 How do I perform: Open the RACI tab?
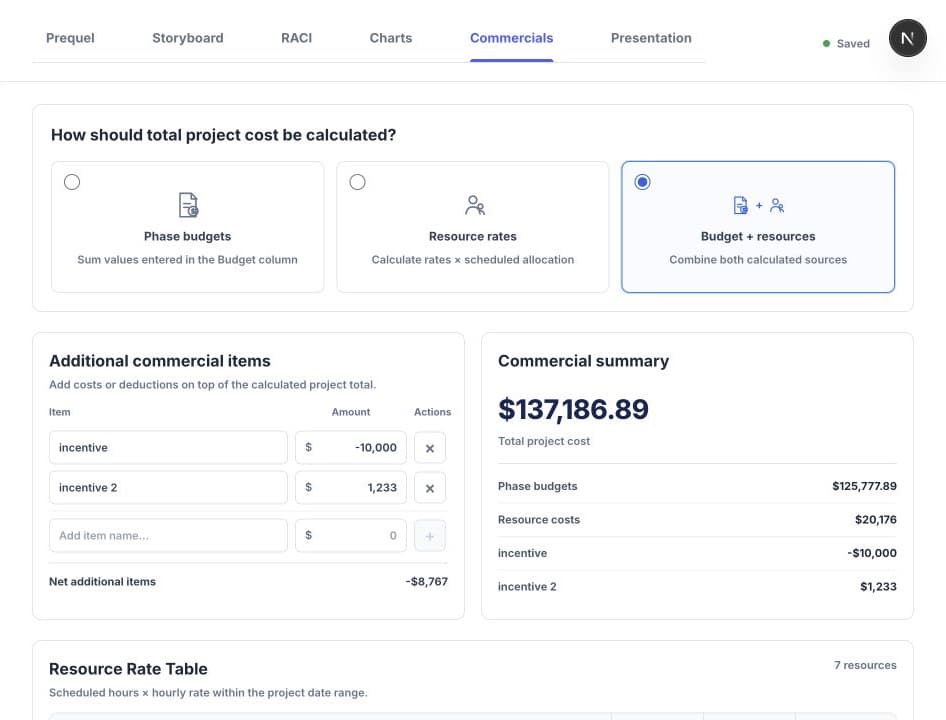click(x=296, y=38)
